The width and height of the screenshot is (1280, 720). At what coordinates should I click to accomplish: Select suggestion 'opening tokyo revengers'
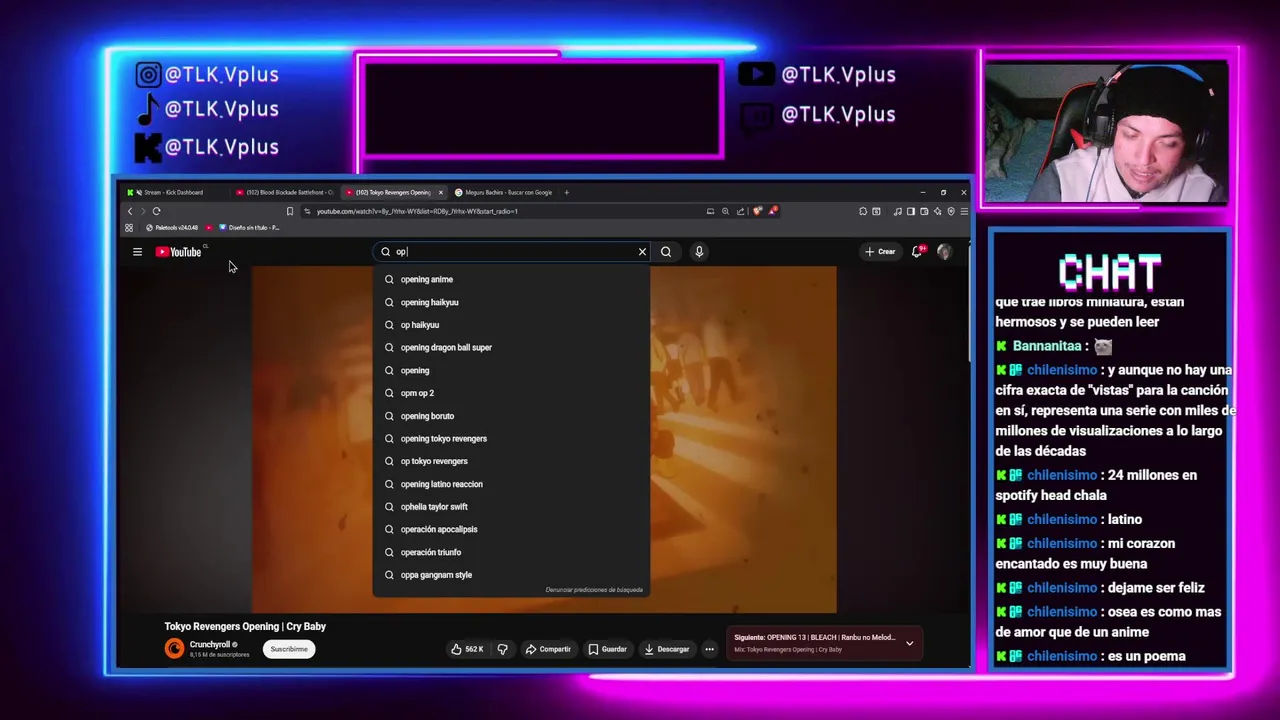click(x=511, y=438)
